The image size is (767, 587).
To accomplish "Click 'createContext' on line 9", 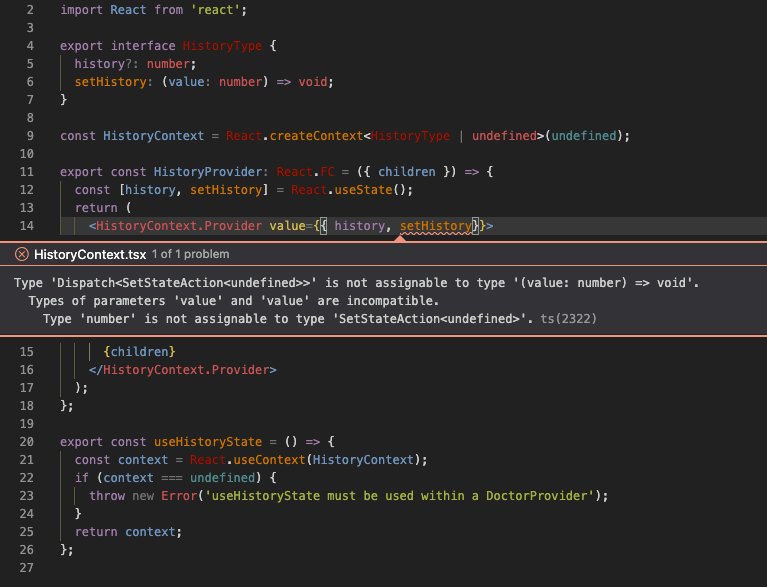I will tap(316, 136).
